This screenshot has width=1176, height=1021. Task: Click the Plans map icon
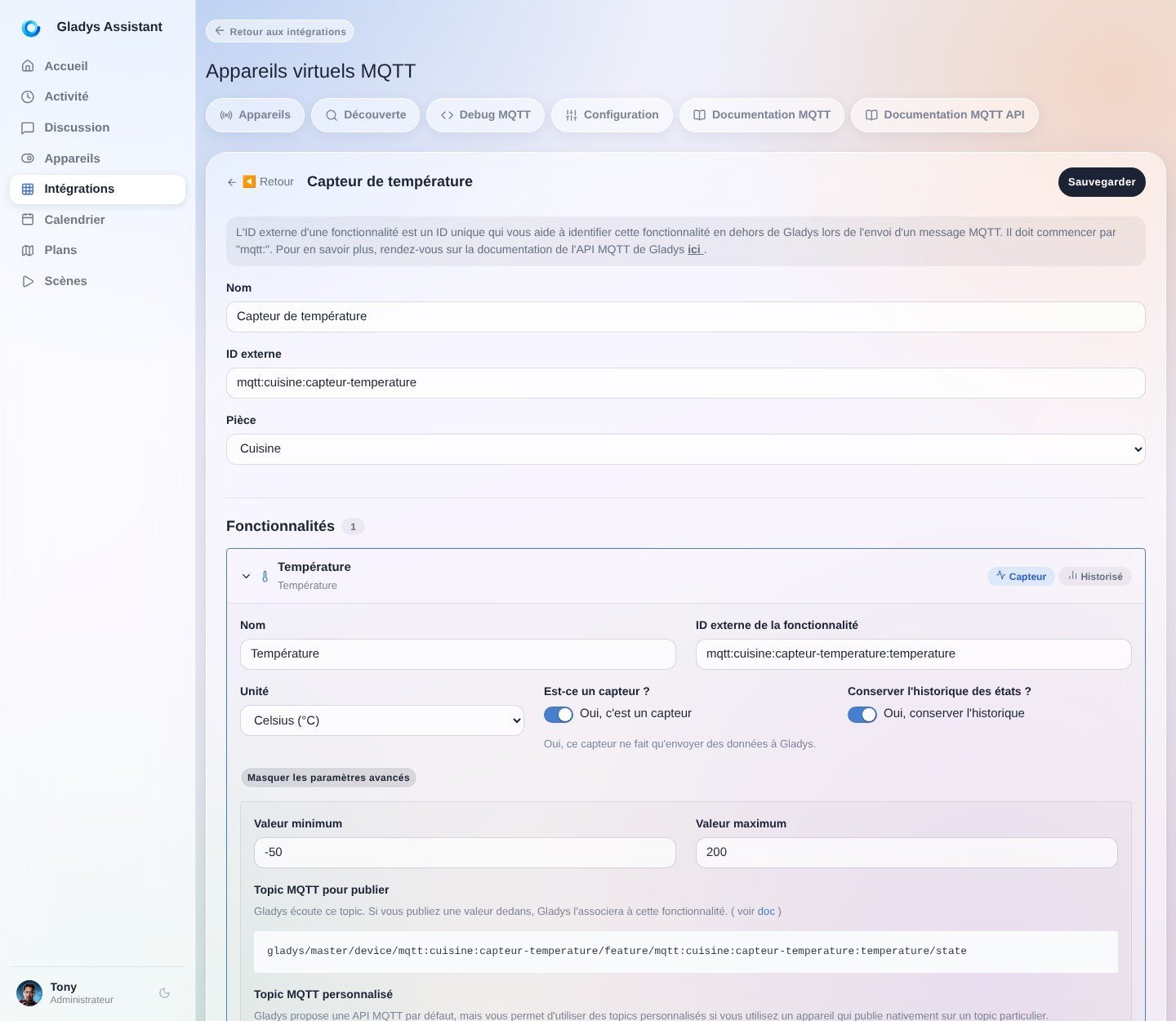[28, 250]
